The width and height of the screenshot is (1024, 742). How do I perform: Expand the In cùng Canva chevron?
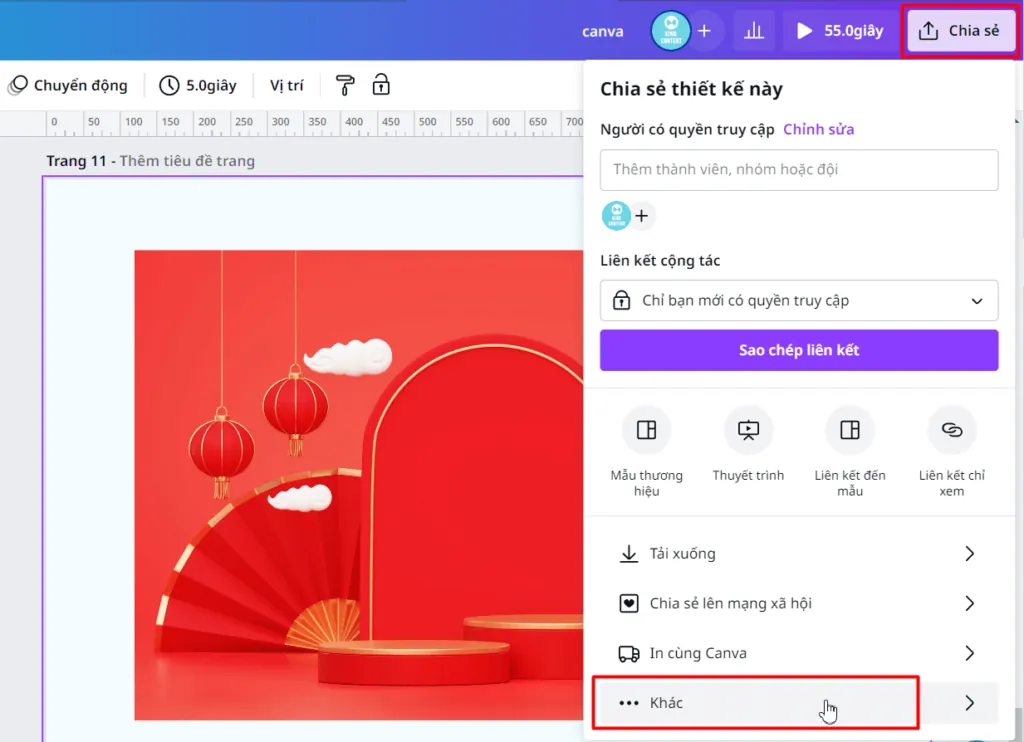[x=970, y=653]
